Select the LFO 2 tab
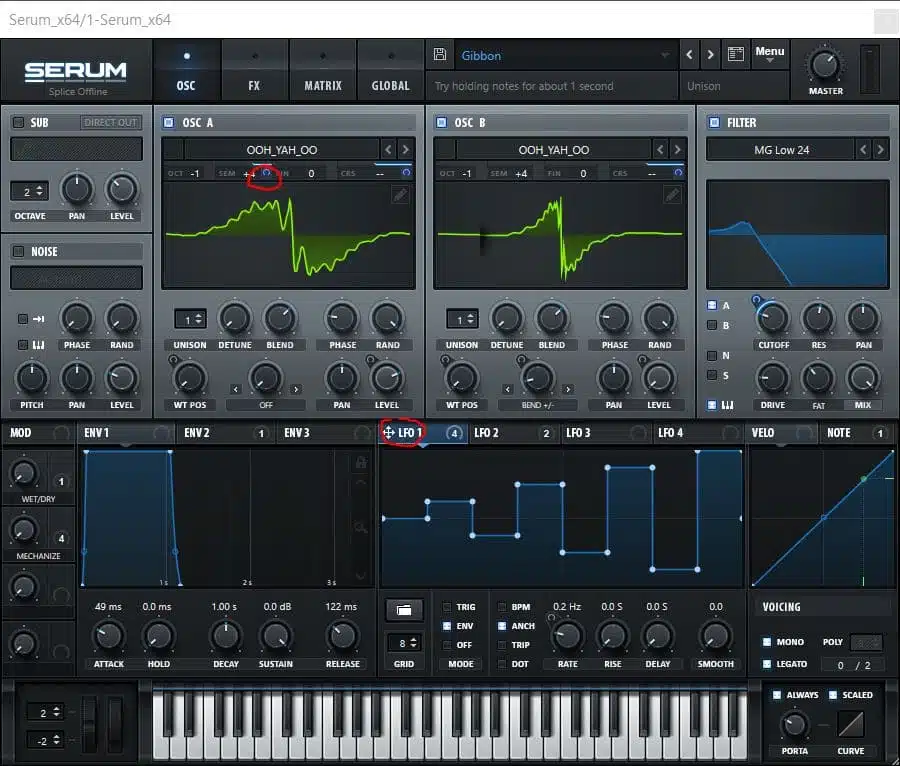 click(x=514, y=433)
